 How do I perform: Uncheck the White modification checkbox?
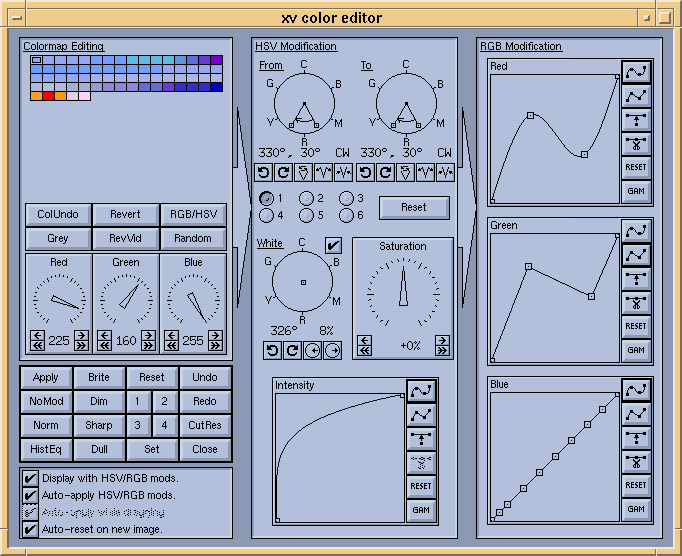(x=334, y=244)
